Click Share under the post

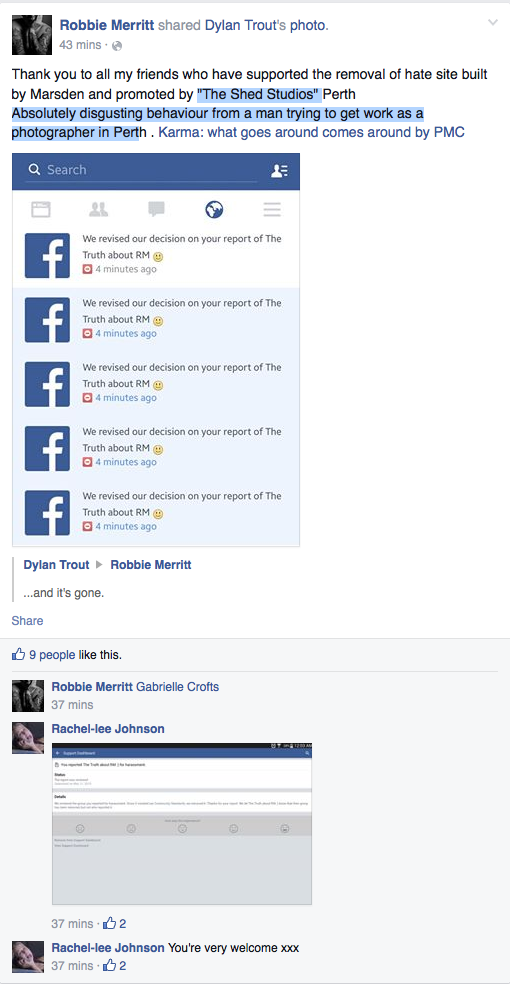[x=28, y=621]
